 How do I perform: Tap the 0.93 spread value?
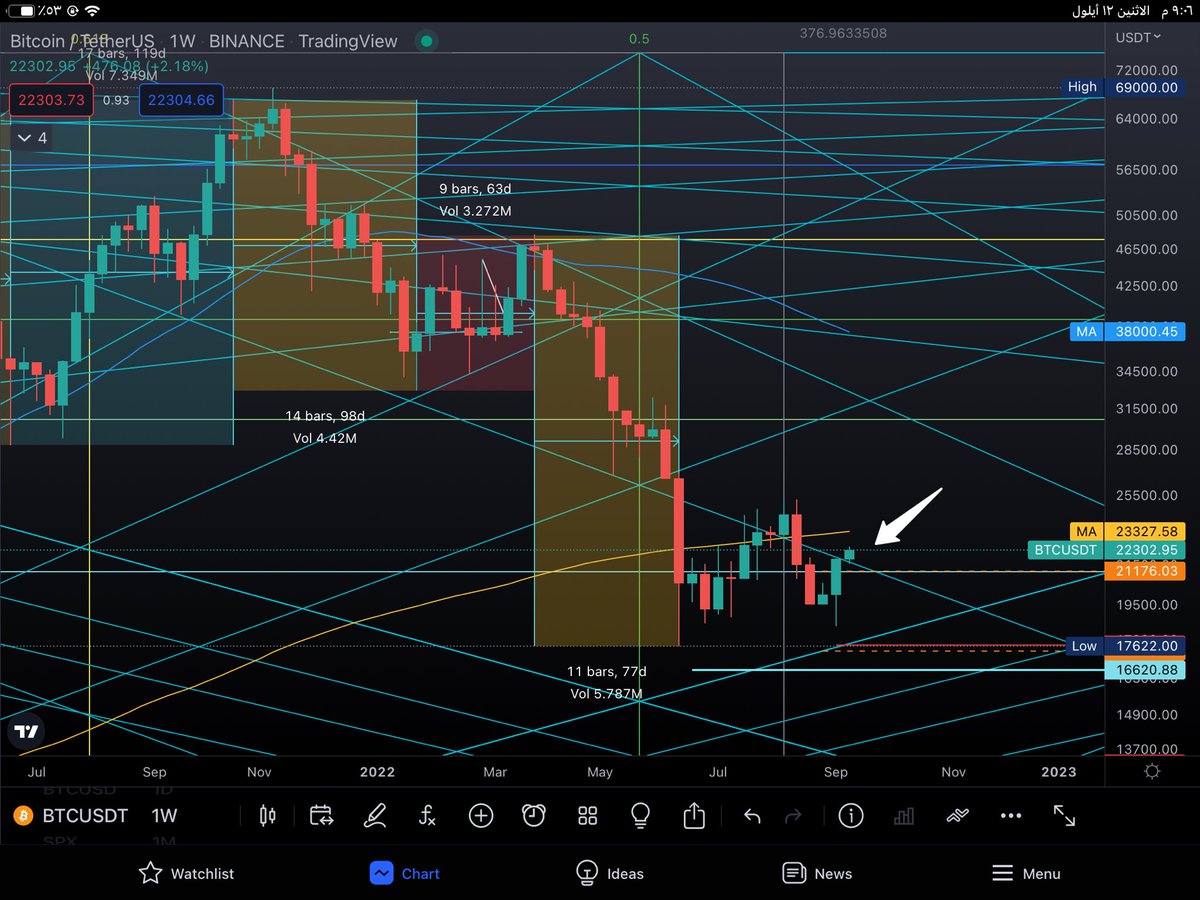(x=116, y=100)
